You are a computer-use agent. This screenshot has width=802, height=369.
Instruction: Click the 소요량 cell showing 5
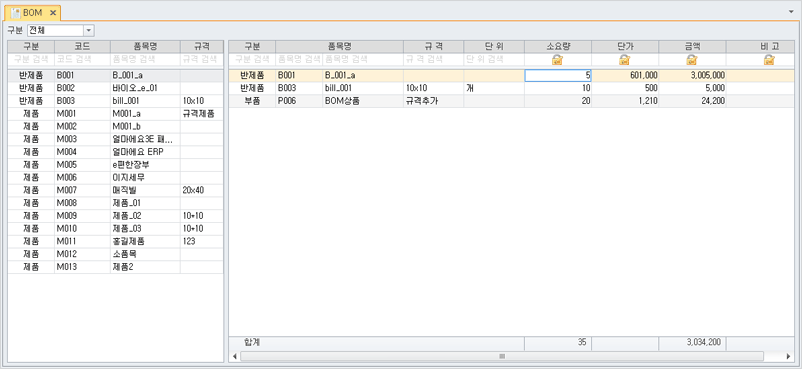click(x=558, y=76)
